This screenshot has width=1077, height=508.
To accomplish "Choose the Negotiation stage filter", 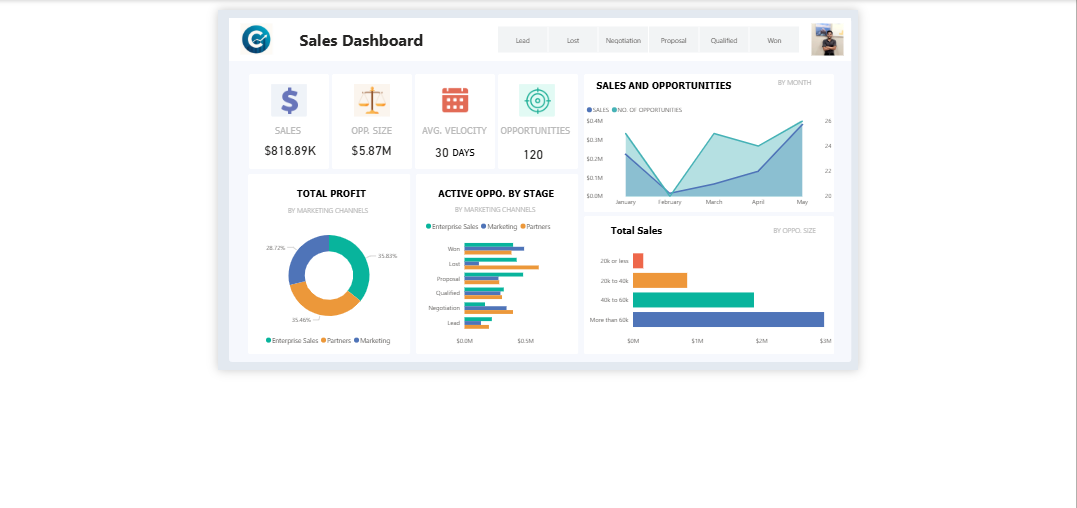I will pyautogui.click(x=623, y=41).
